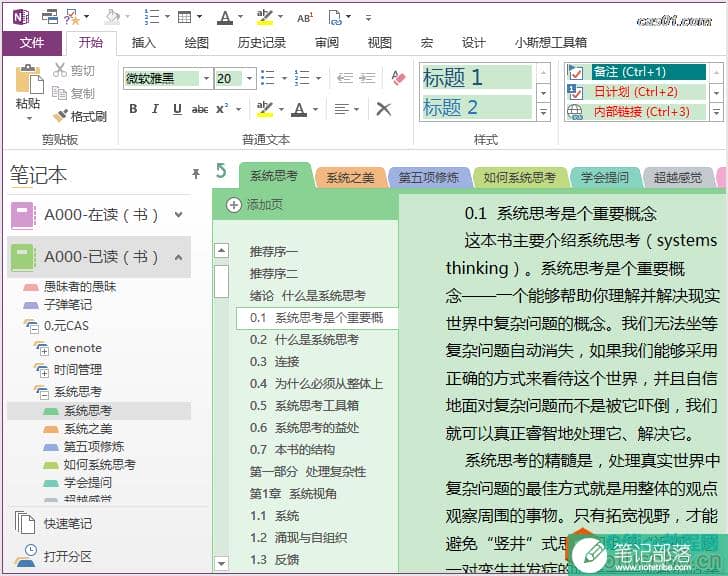
Task: Open page 0.2 什么是系统思考
Action: pos(304,340)
